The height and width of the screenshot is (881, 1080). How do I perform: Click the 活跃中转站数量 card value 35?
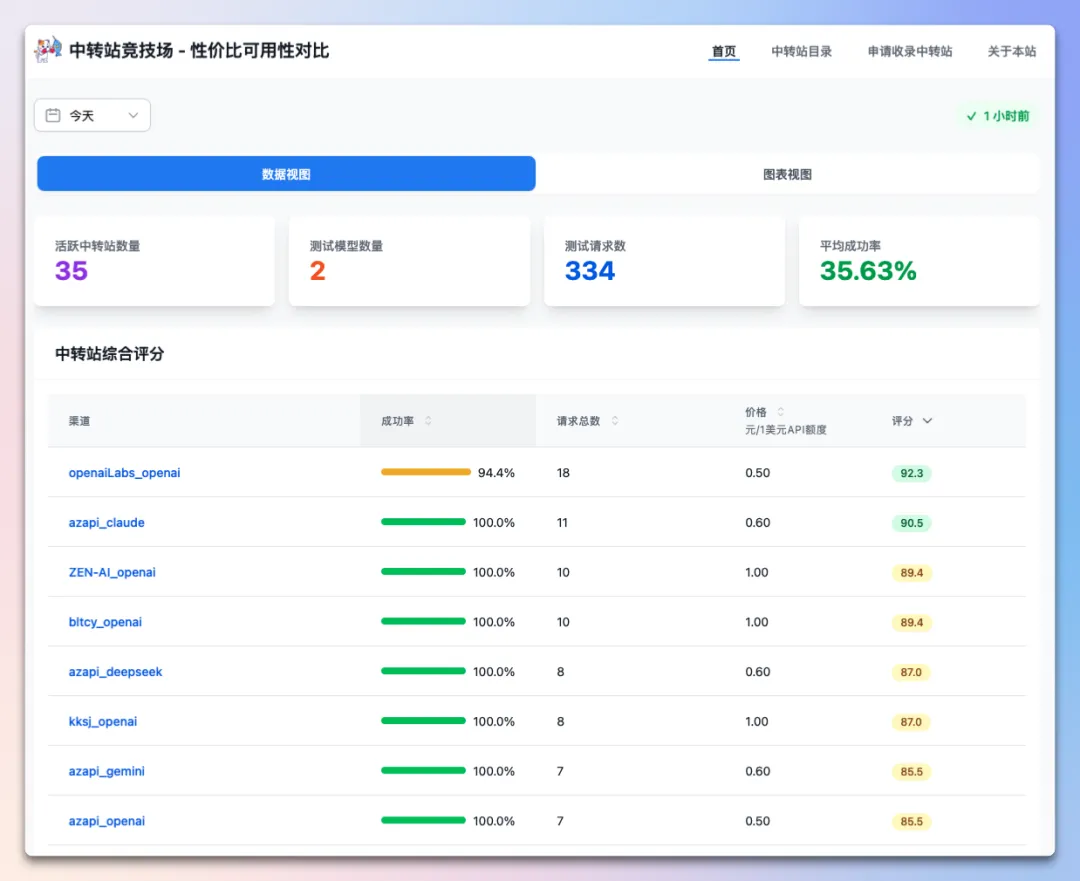coord(72,271)
